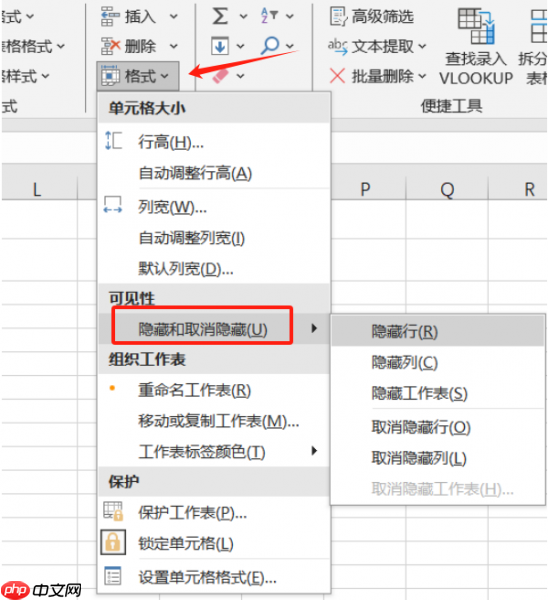Select 重命名工作表(R) menu item
Viewport: 548px width, 600px height.
[x=214, y=390]
